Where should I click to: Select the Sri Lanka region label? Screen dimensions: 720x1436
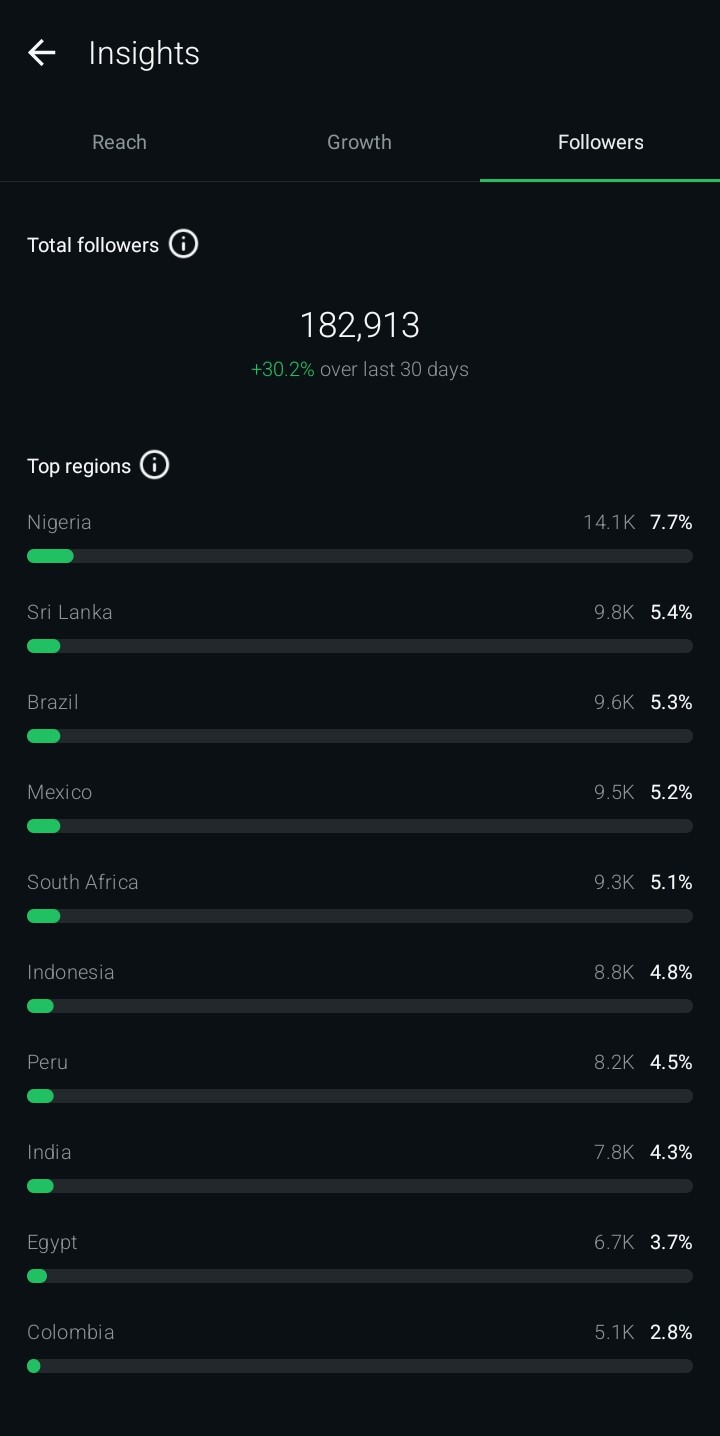click(x=70, y=612)
